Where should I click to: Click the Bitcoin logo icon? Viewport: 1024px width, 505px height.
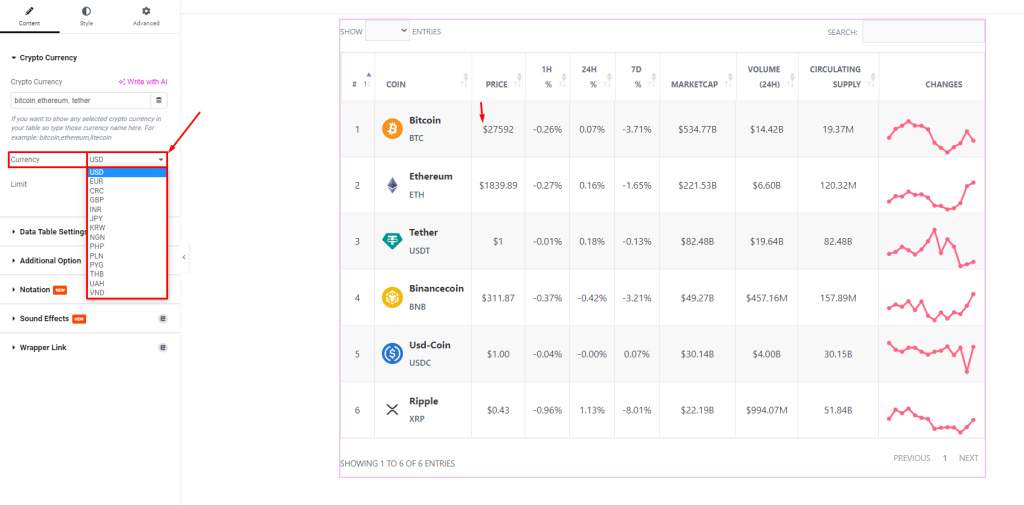(x=392, y=129)
